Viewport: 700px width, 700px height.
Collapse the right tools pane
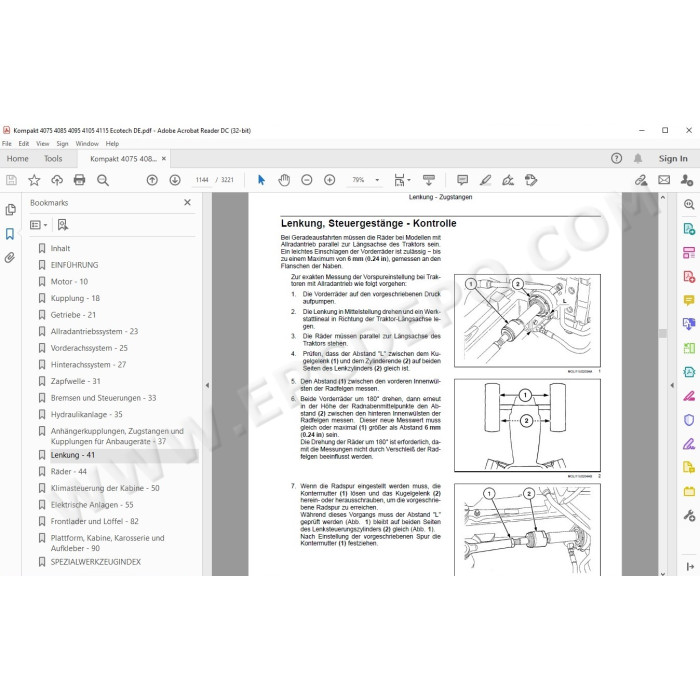point(672,385)
